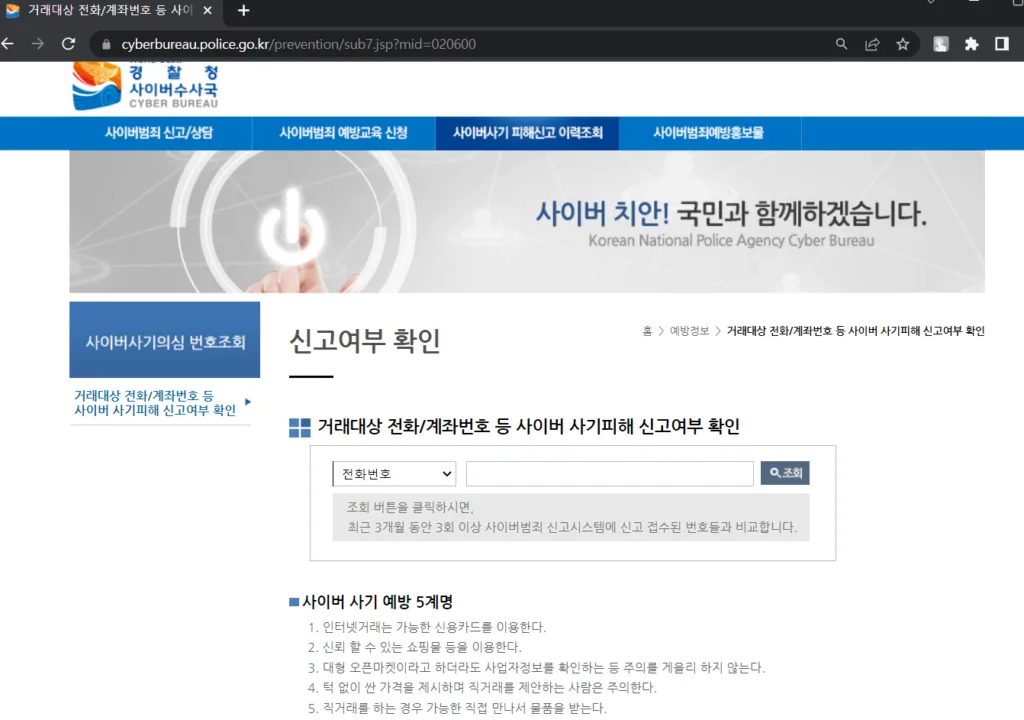Click the browser back arrow
The height and width of the screenshot is (720, 1024).
(8, 44)
